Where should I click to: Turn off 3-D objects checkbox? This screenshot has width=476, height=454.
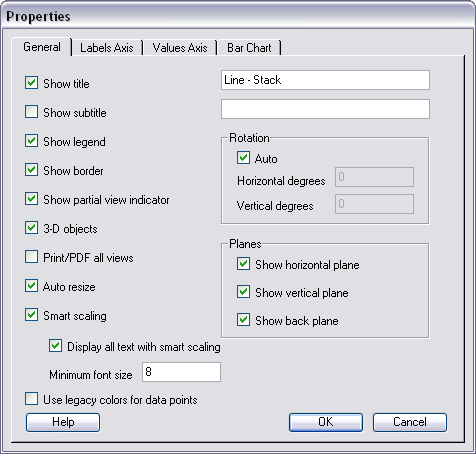tap(31, 228)
